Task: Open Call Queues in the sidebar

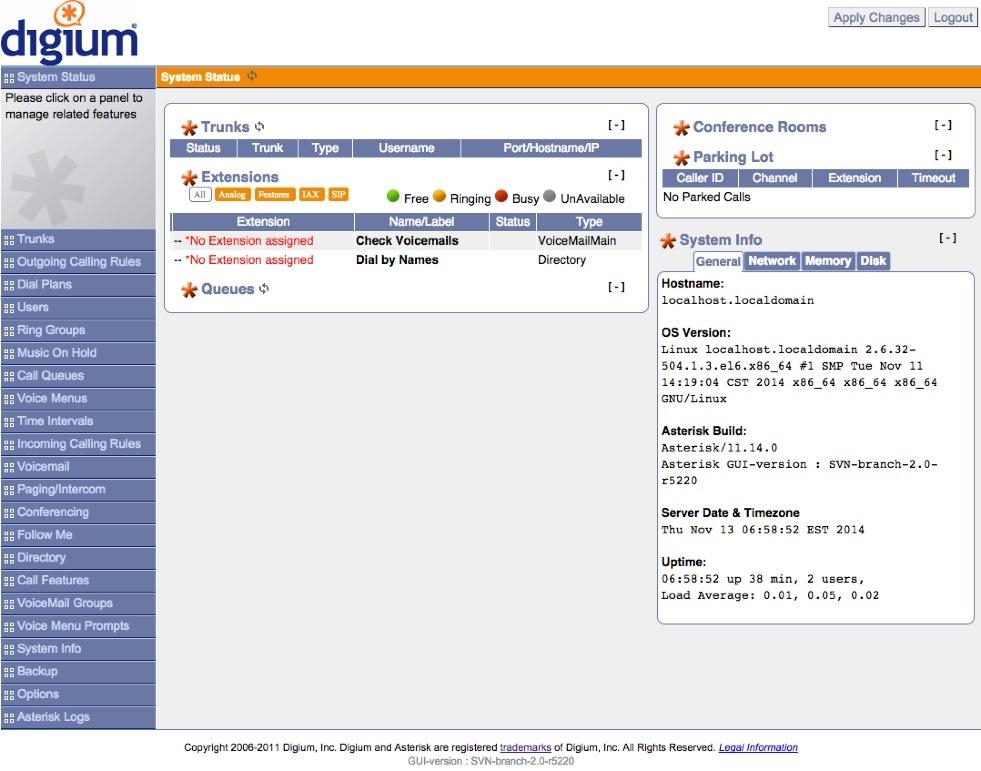Action: point(78,376)
